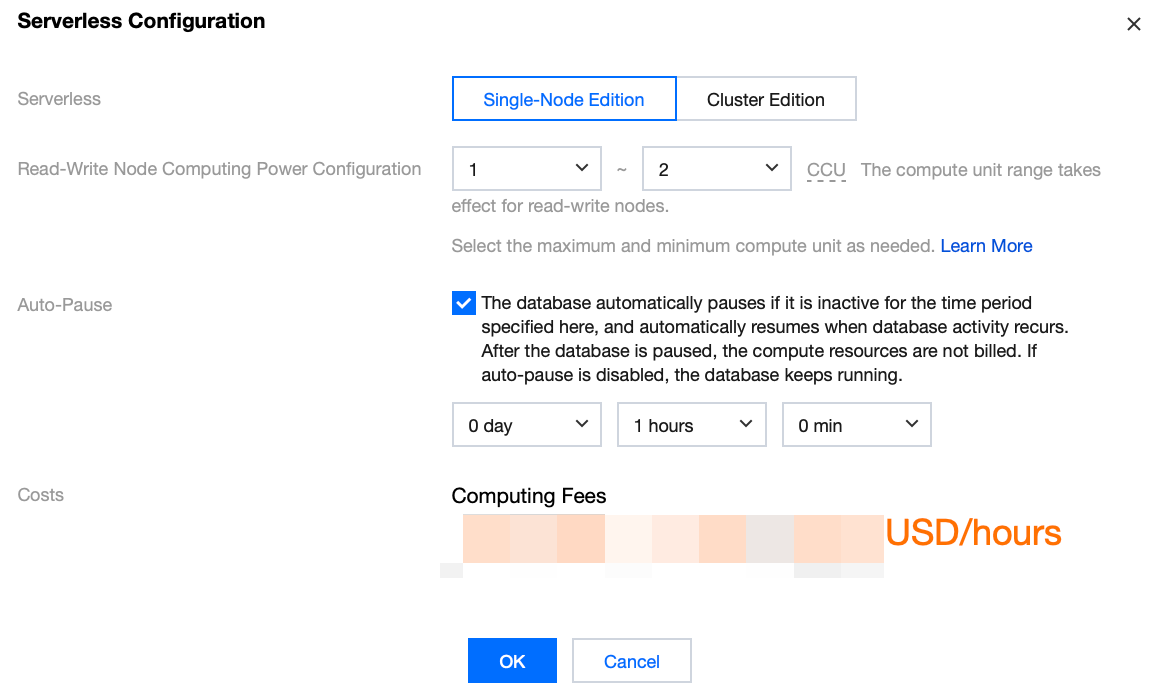The image size is (1162, 698).
Task: Open the minimum compute unit dropdown showing 1
Action: click(526, 169)
